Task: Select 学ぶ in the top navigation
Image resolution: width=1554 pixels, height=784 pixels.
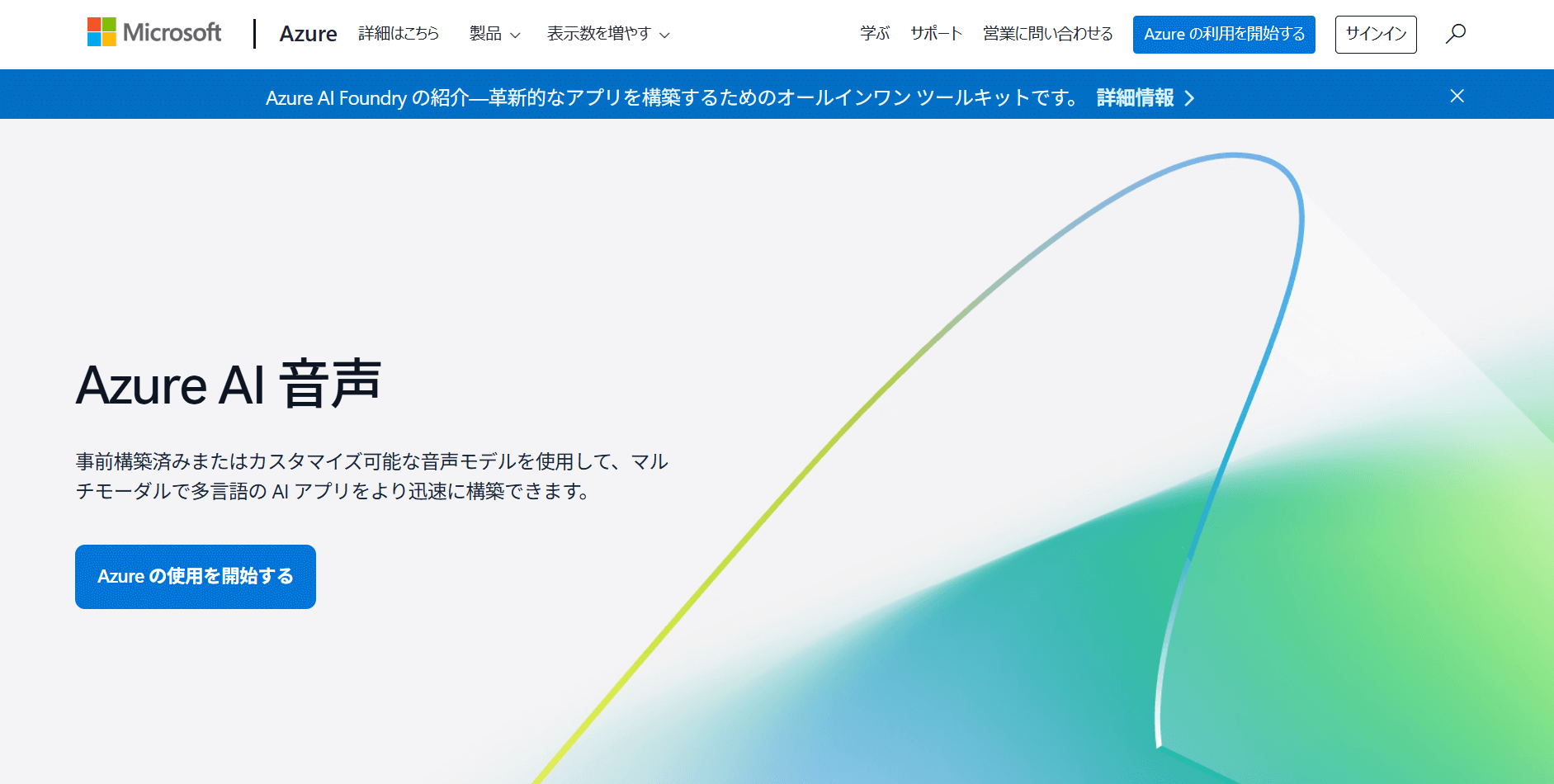Action: (x=874, y=34)
